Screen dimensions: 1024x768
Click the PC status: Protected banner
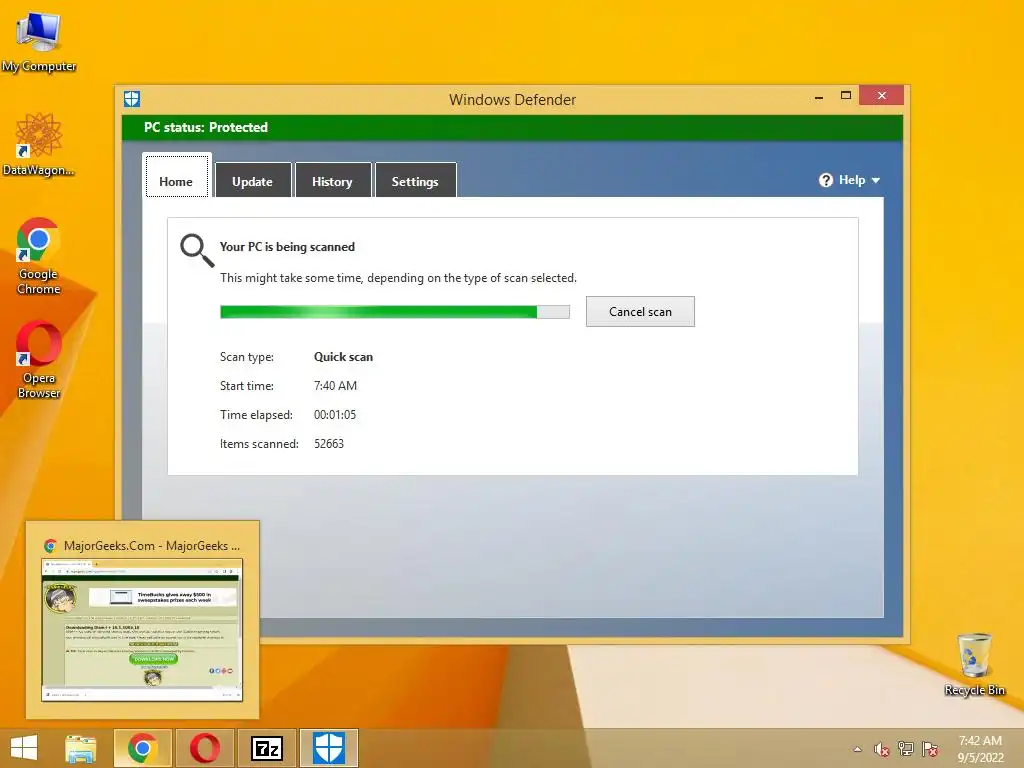tap(512, 127)
